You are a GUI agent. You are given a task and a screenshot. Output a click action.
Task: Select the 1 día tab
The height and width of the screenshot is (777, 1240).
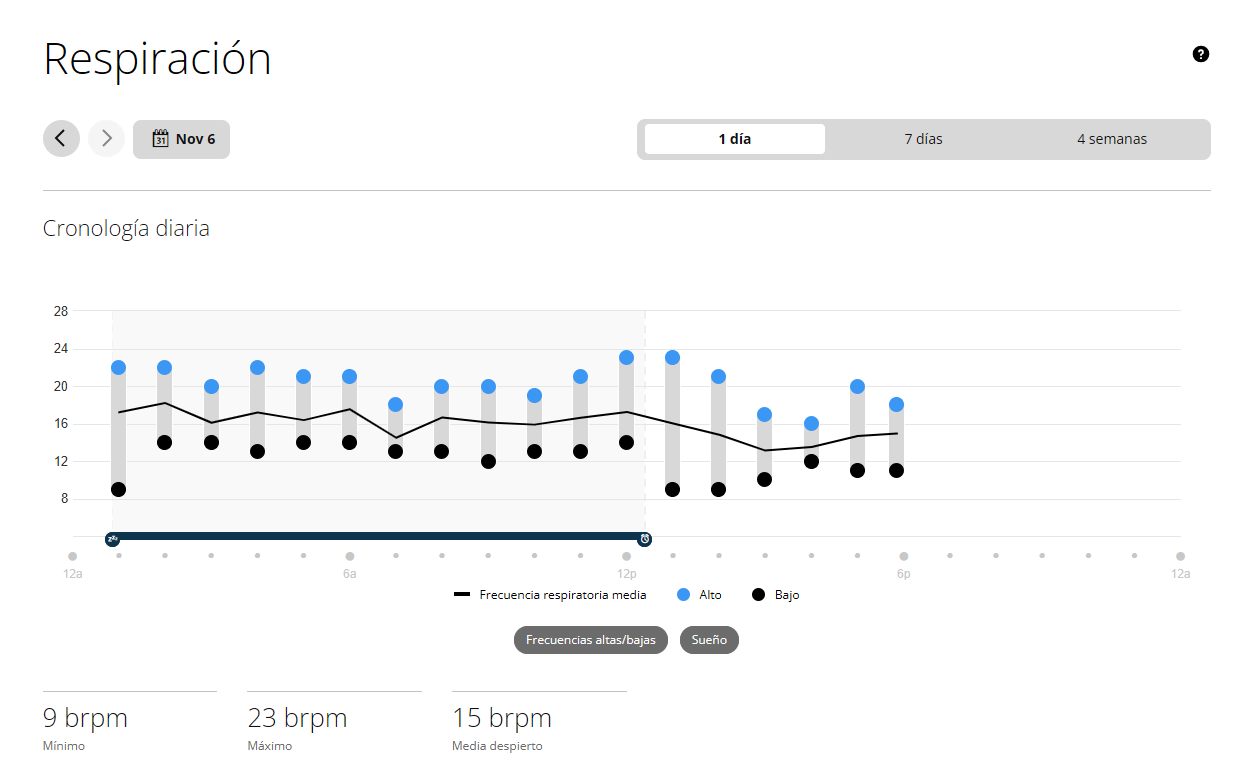coord(734,139)
